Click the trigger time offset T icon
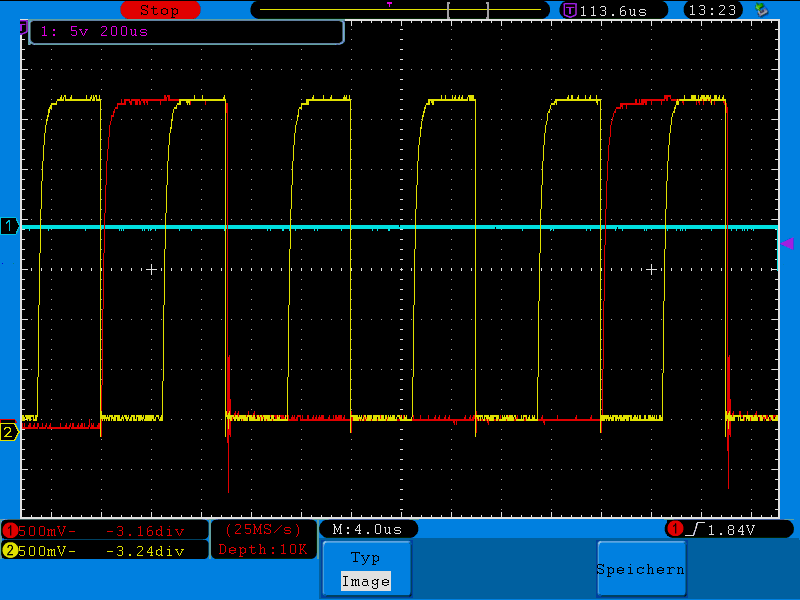 coord(570,10)
